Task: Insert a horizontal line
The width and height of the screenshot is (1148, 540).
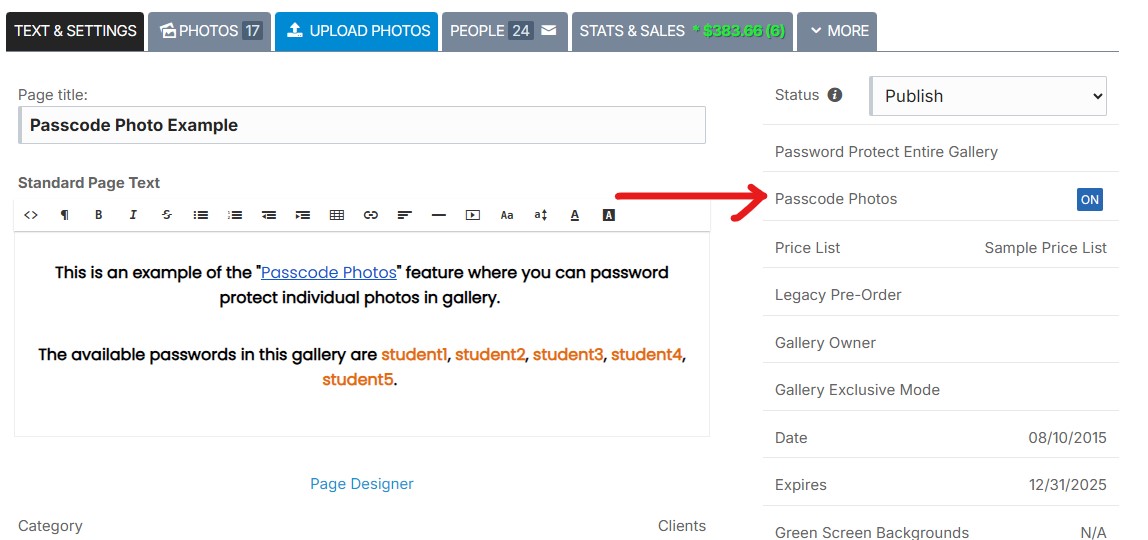Action: point(439,215)
